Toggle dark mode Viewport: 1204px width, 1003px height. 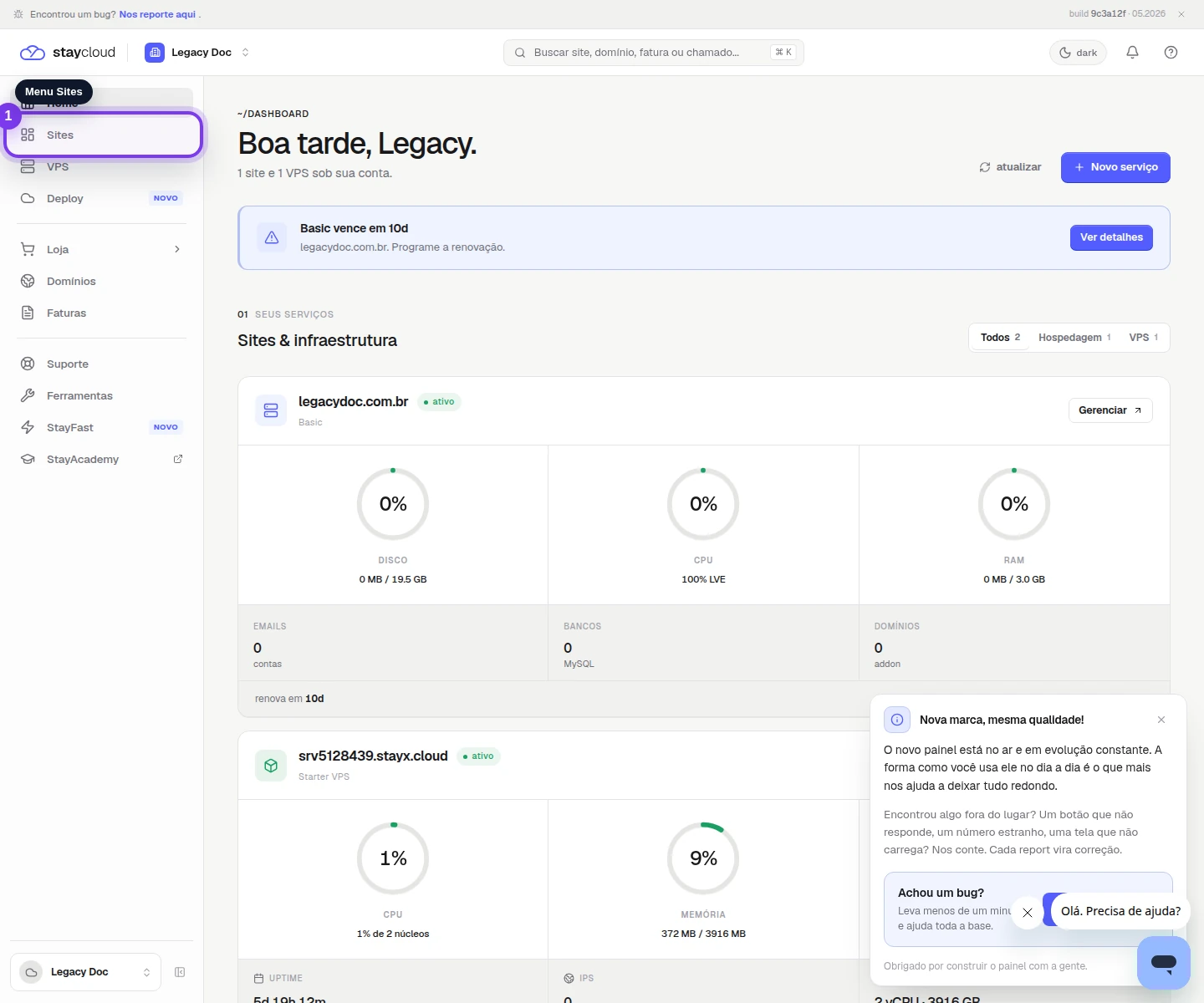(x=1078, y=52)
